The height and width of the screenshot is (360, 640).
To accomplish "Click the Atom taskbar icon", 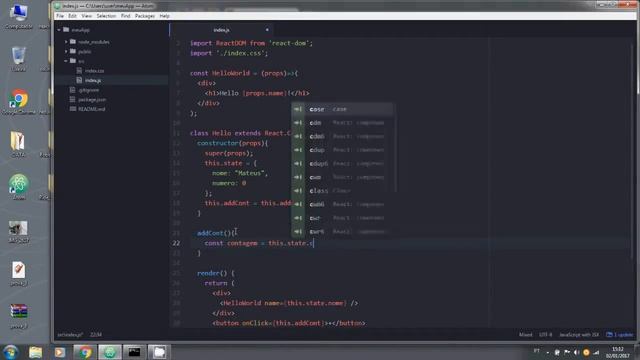I will pos(109,352).
